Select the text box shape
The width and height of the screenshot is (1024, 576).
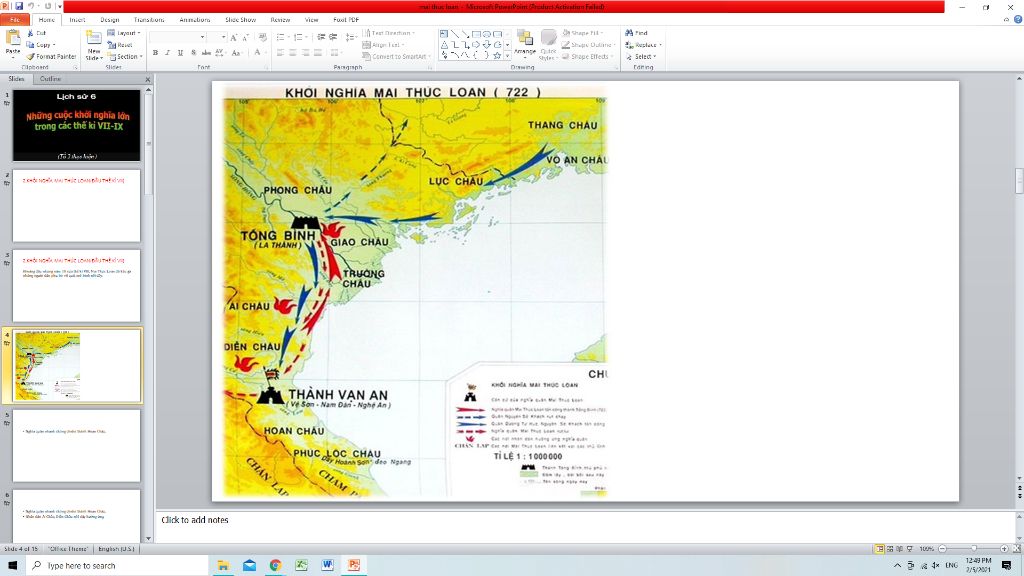444,34
